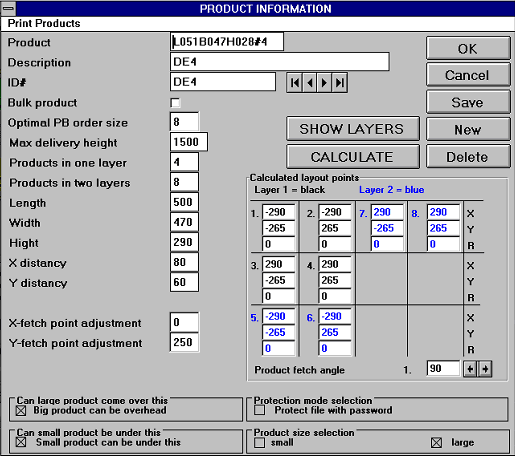Click layout point 2 Y field
This screenshot has height=456, width=515.
(335, 228)
